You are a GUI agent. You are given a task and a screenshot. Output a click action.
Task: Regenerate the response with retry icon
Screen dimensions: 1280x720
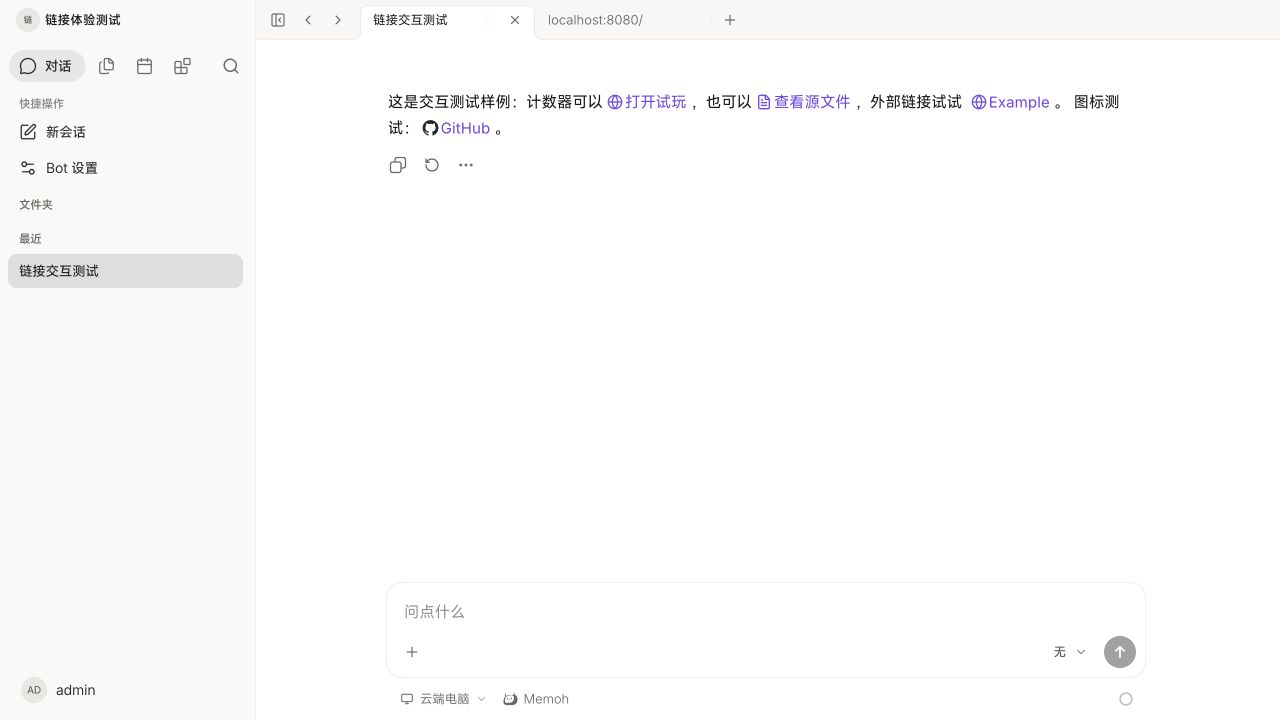[x=432, y=165]
